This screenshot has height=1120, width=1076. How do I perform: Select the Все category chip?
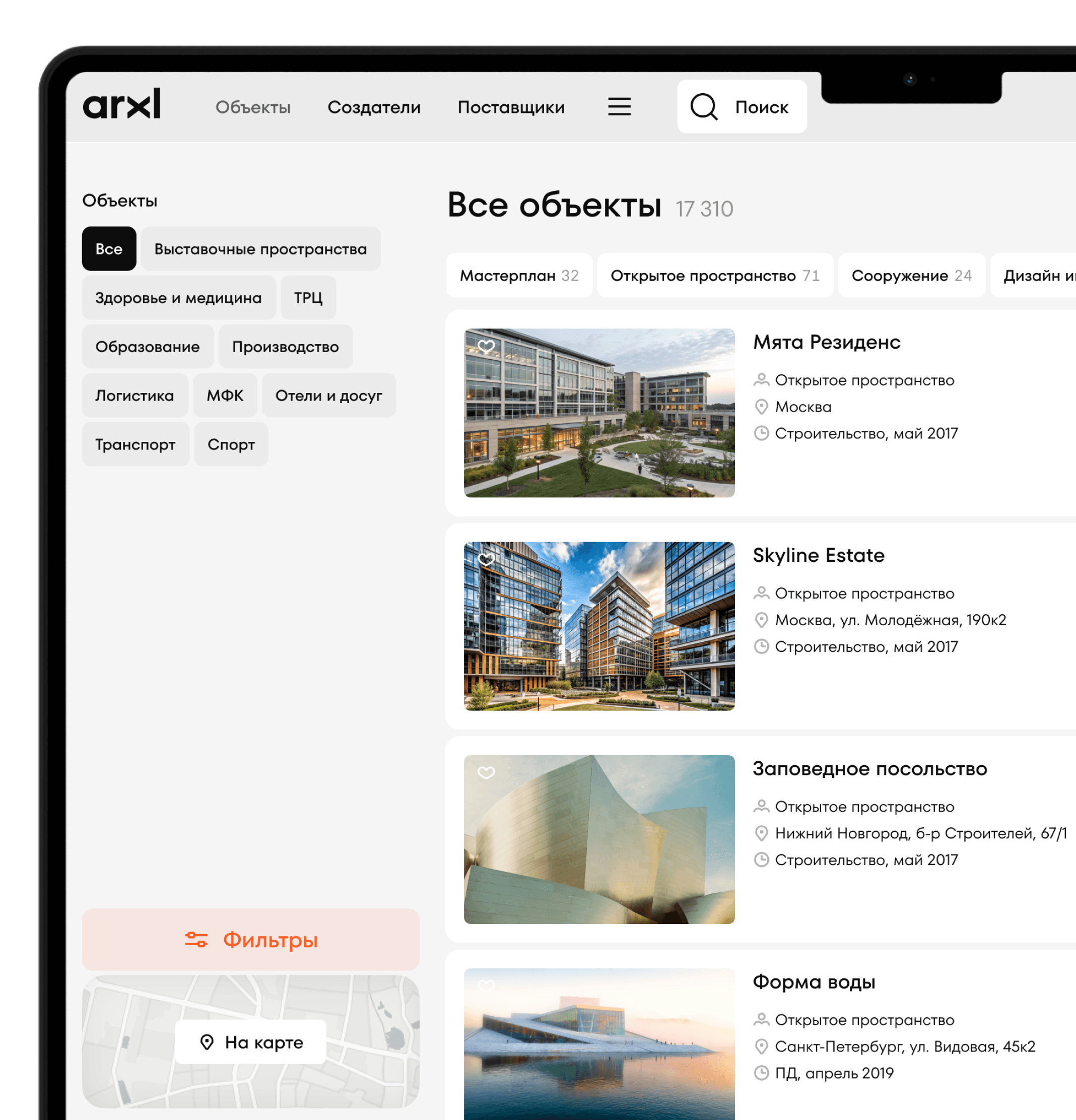pyautogui.click(x=109, y=248)
